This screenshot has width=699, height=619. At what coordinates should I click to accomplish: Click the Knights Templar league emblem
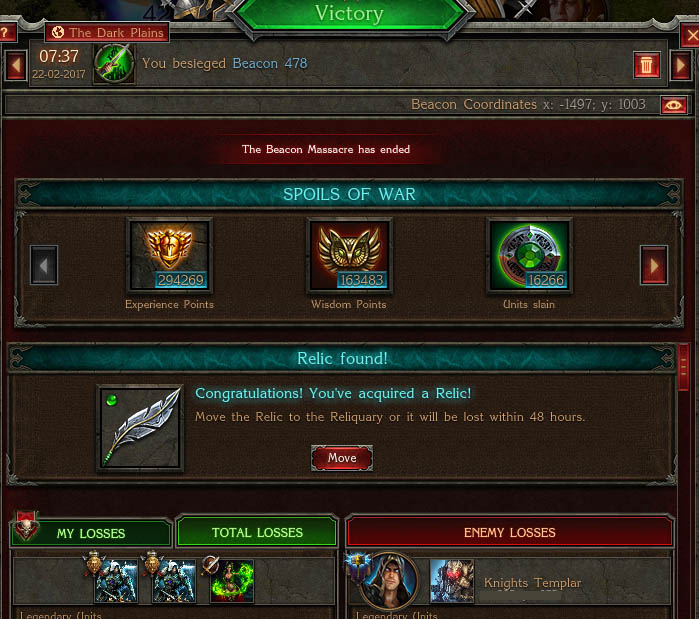[x=452, y=581]
